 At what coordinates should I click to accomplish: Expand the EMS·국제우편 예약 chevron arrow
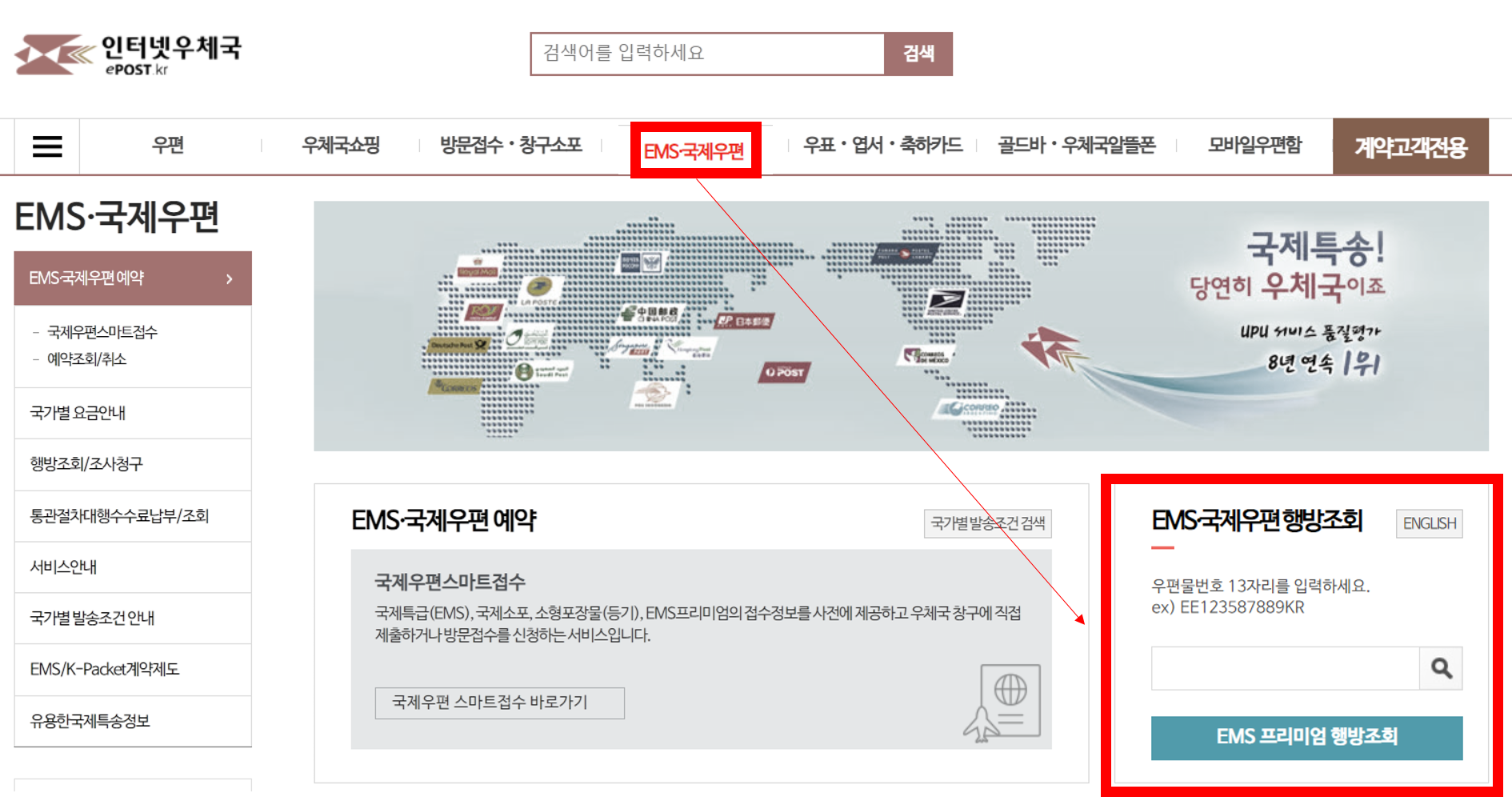click(229, 278)
